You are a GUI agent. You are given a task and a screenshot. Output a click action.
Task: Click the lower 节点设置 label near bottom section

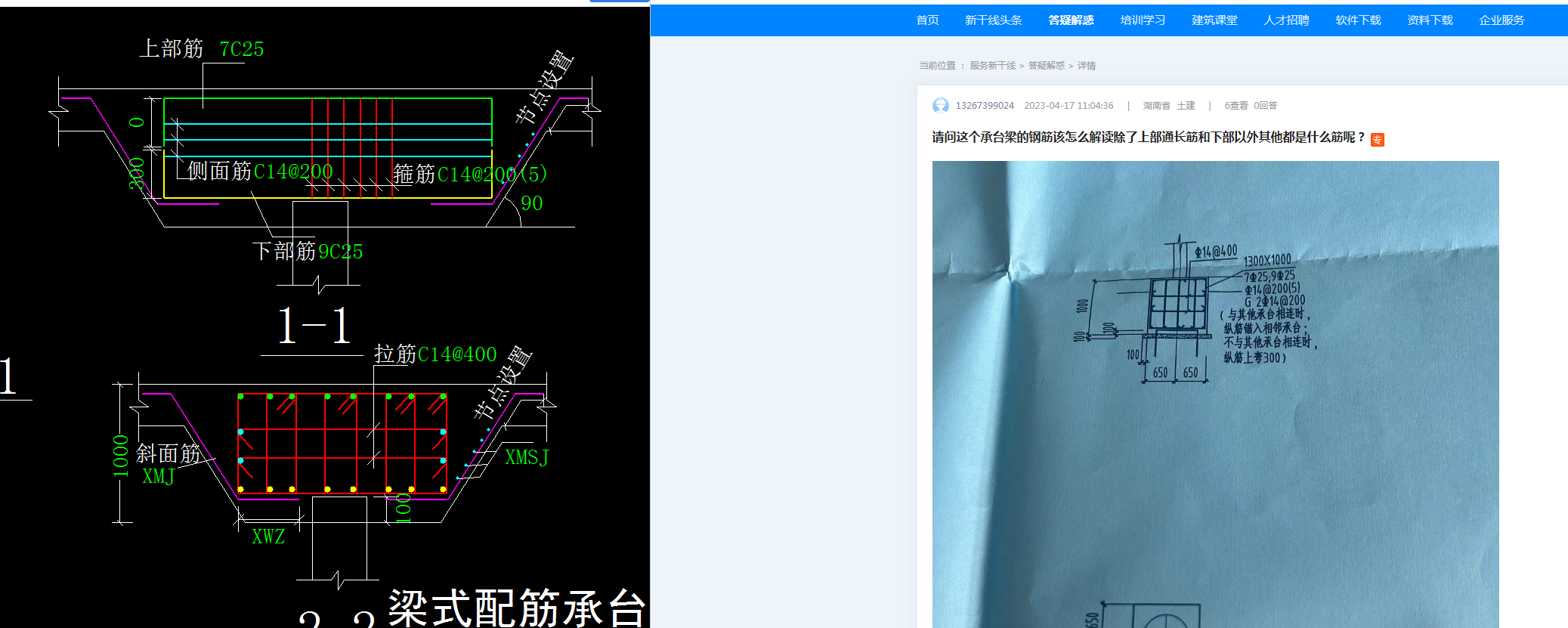tap(503, 383)
